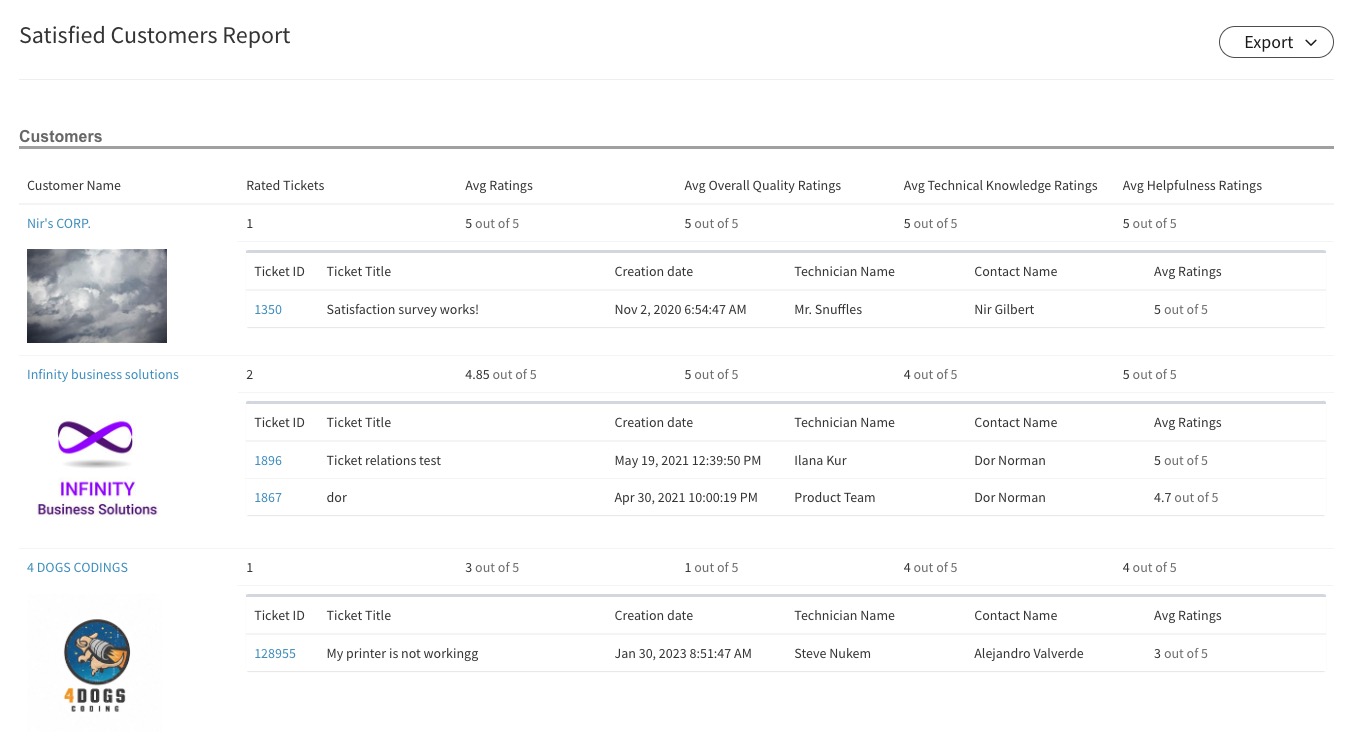Click 1 out of 5 overall quality rating
This screenshot has height=738, width=1348.
pos(711,568)
